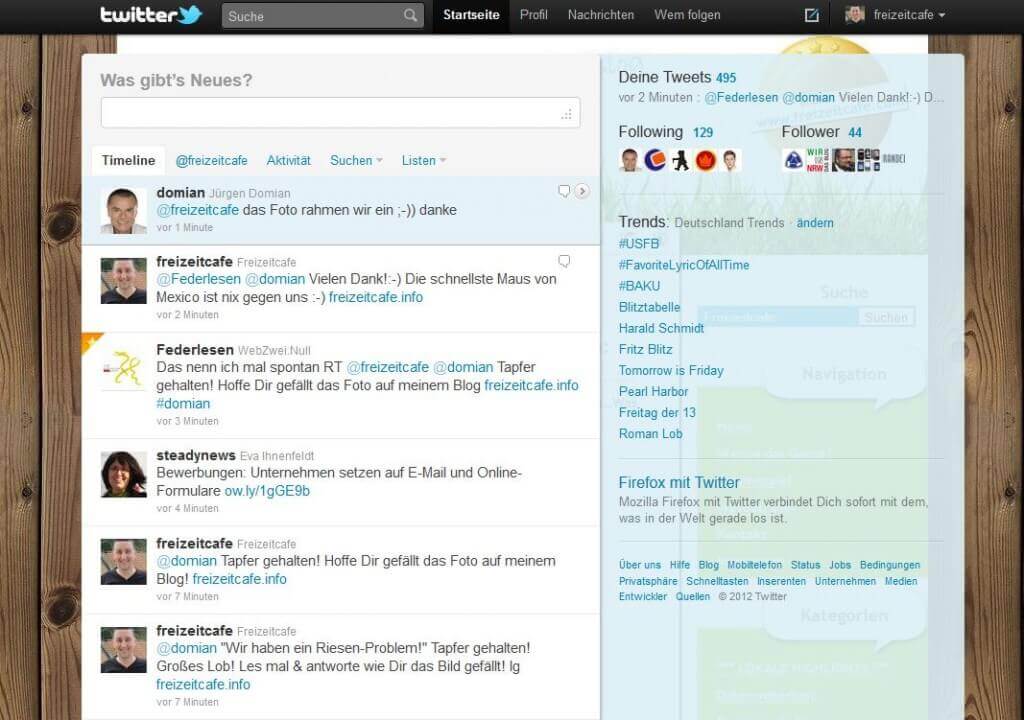Click the 'Was gibt's Neues?' tweet box
Viewport: 1024px width, 720px height.
click(x=340, y=113)
